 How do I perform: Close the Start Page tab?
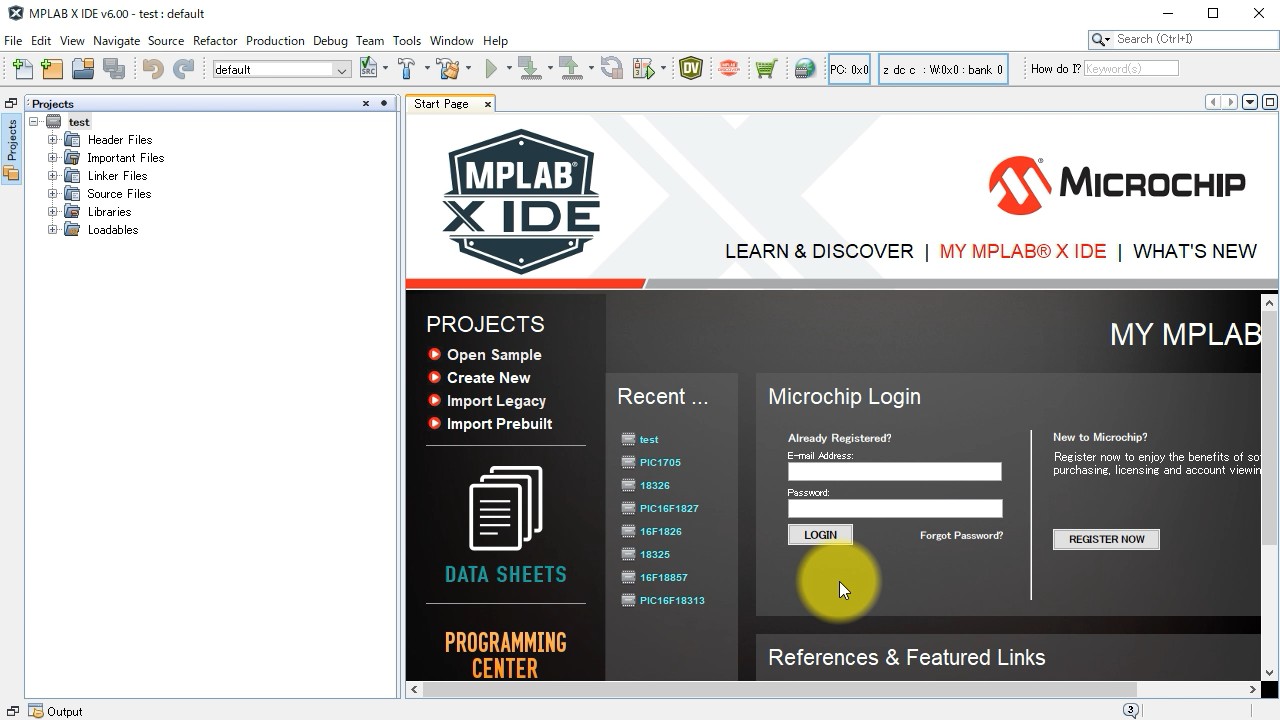click(488, 104)
